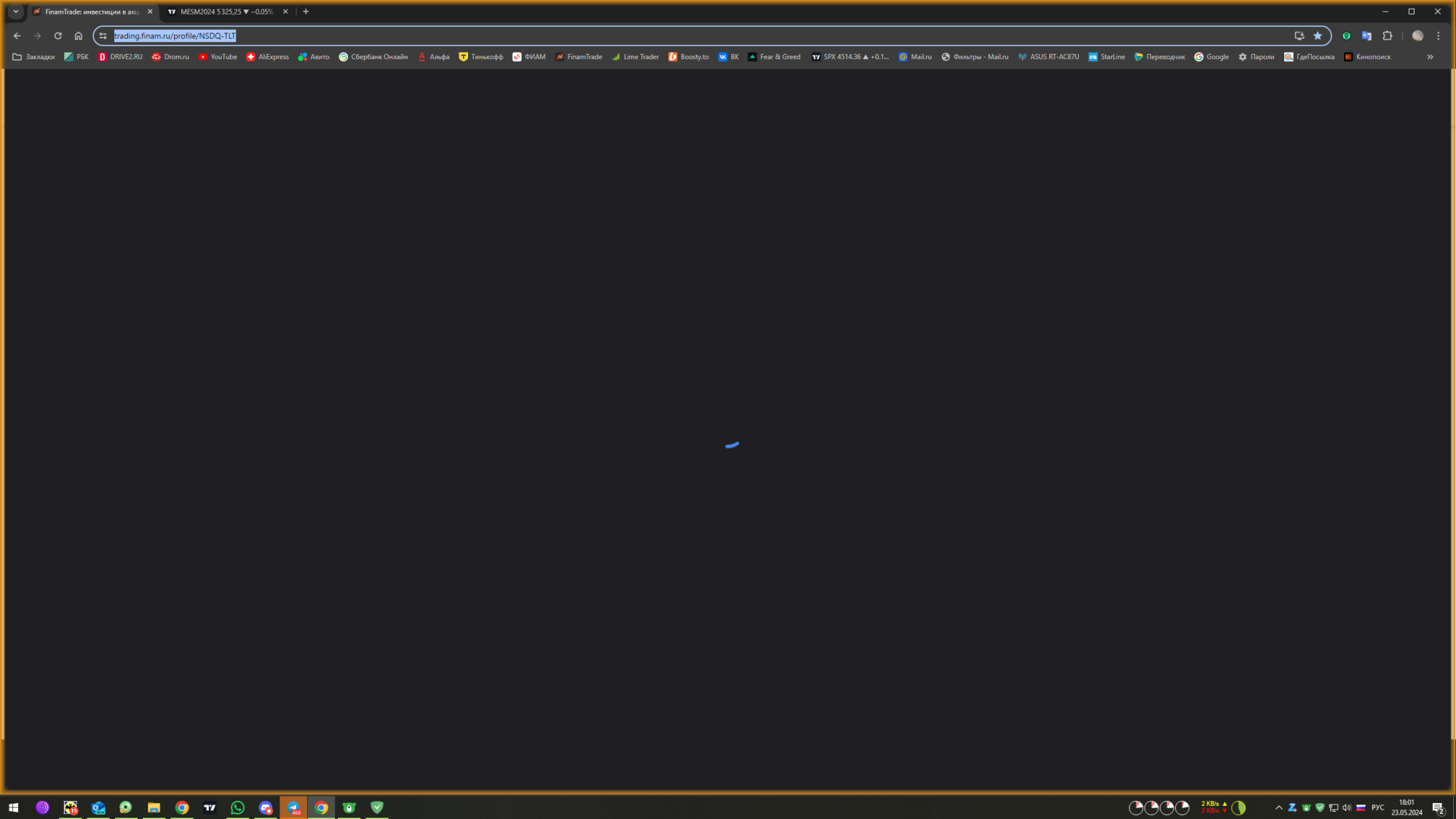The width and height of the screenshot is (1456, 819).
Task: View site information icon in address bar
Action: (103, 36)
